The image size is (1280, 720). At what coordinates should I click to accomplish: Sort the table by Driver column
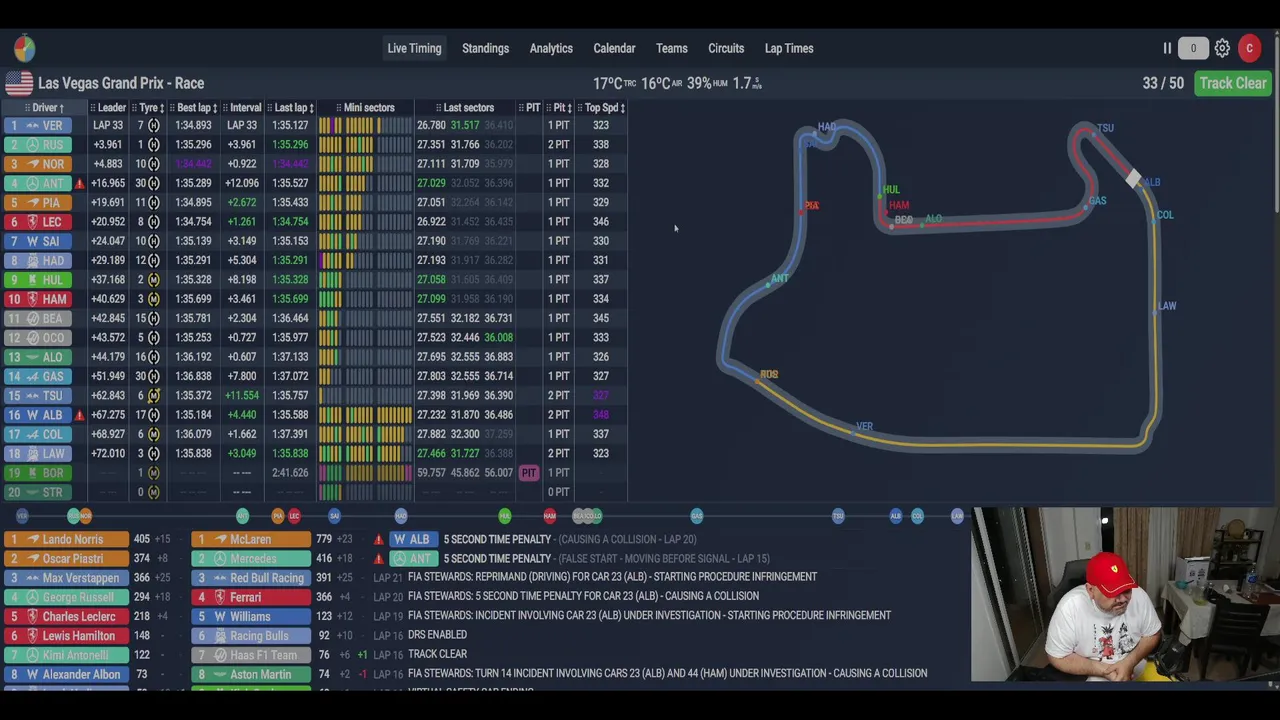47,108
